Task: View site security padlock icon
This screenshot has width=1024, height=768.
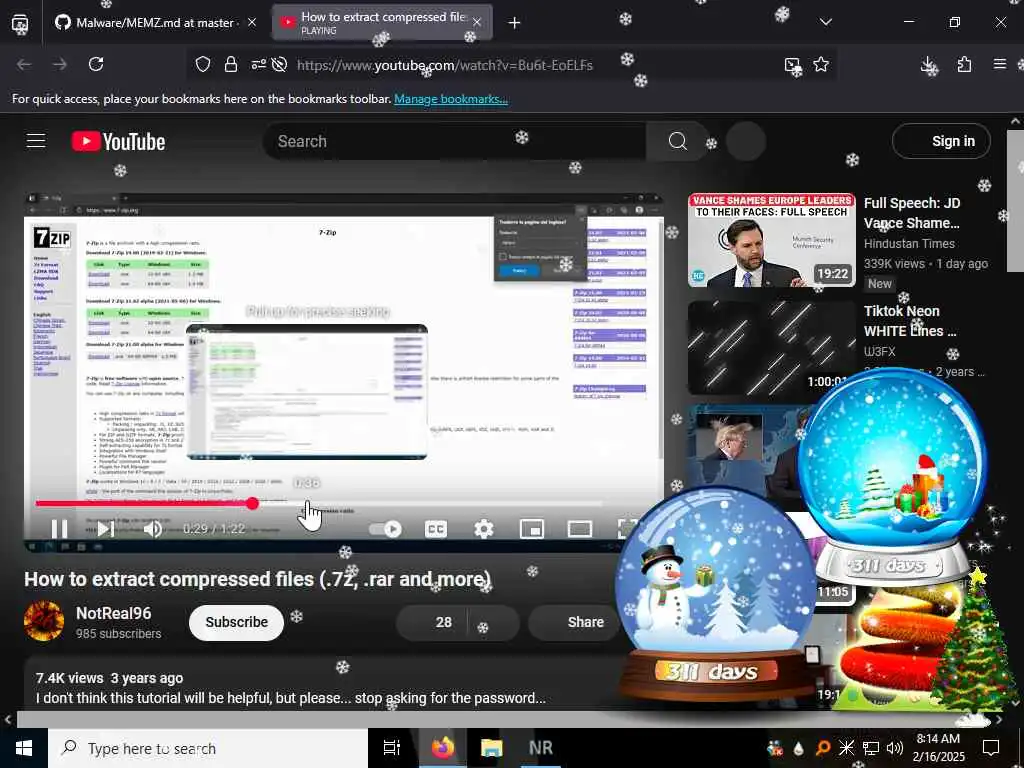Action: [231, 64]
